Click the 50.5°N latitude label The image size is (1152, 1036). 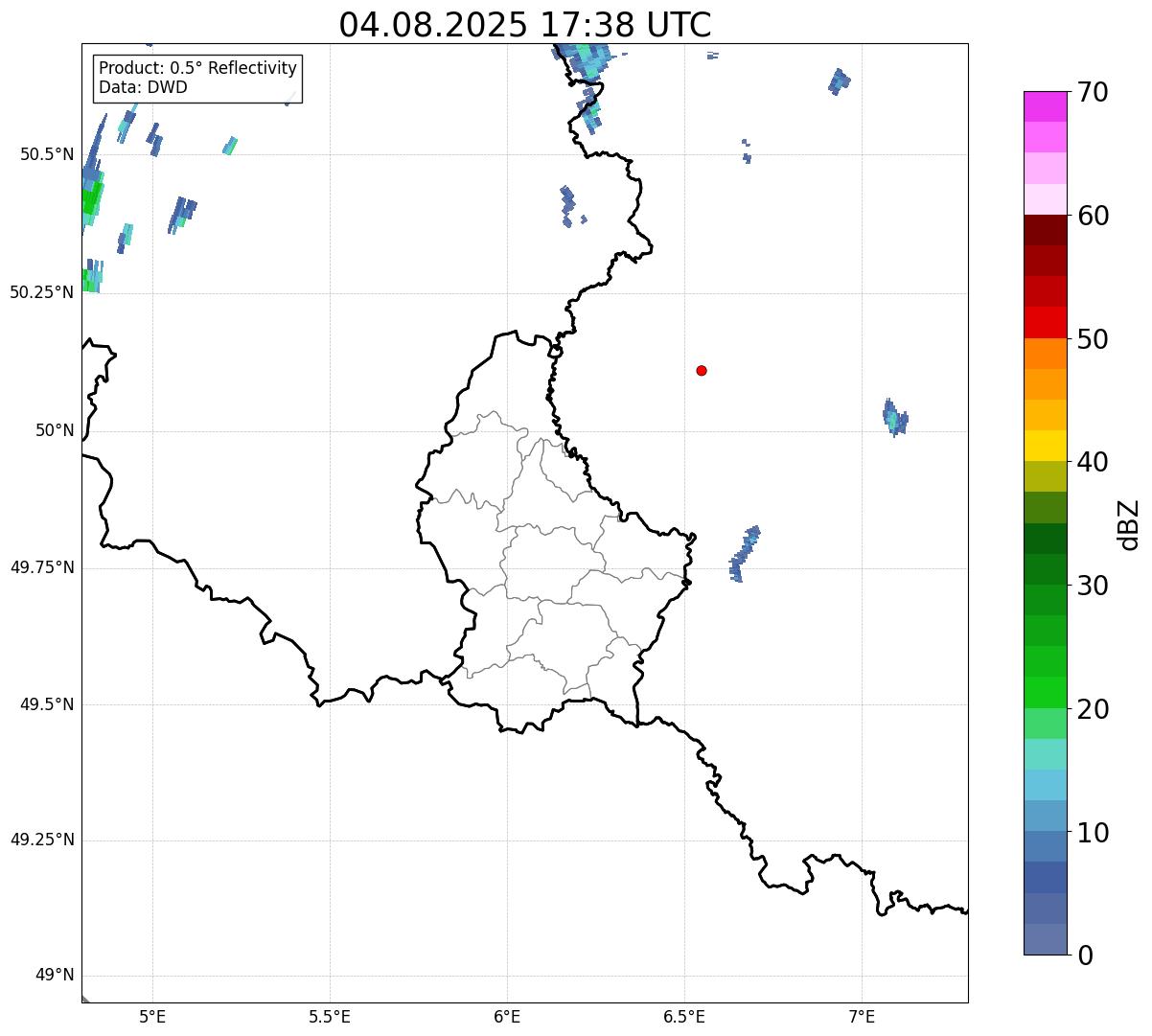point(47,154)
